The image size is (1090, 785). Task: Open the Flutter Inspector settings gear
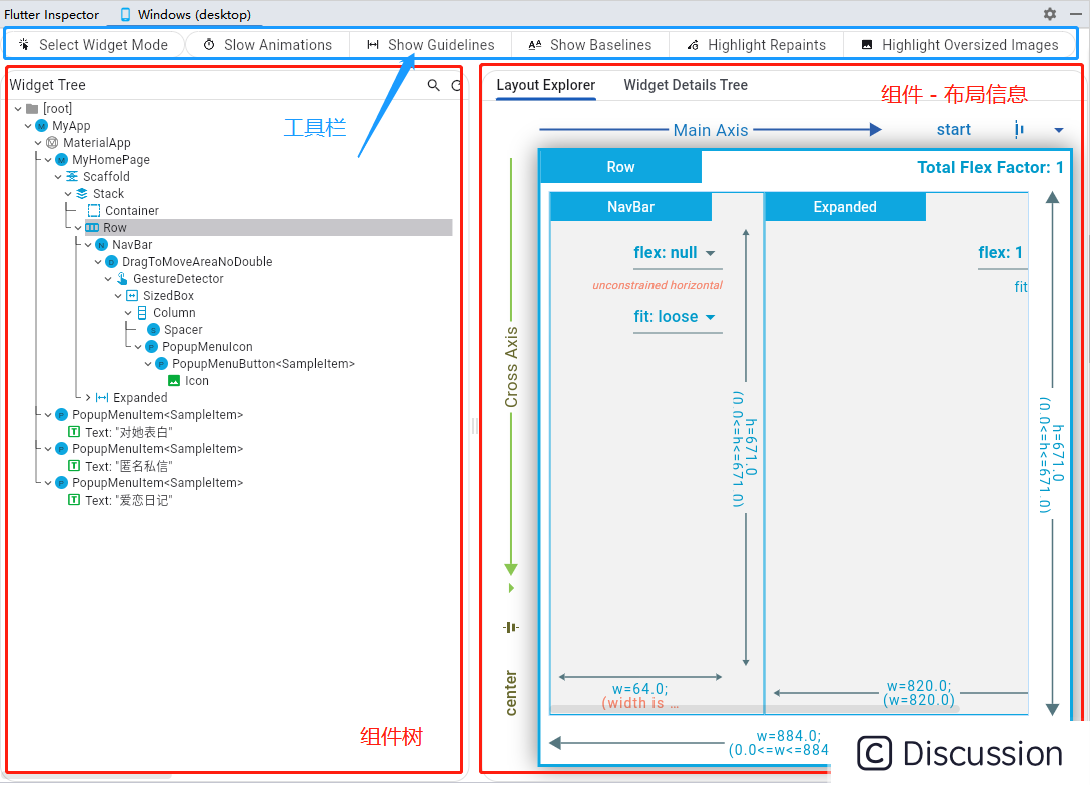(x=1050, y=14)
